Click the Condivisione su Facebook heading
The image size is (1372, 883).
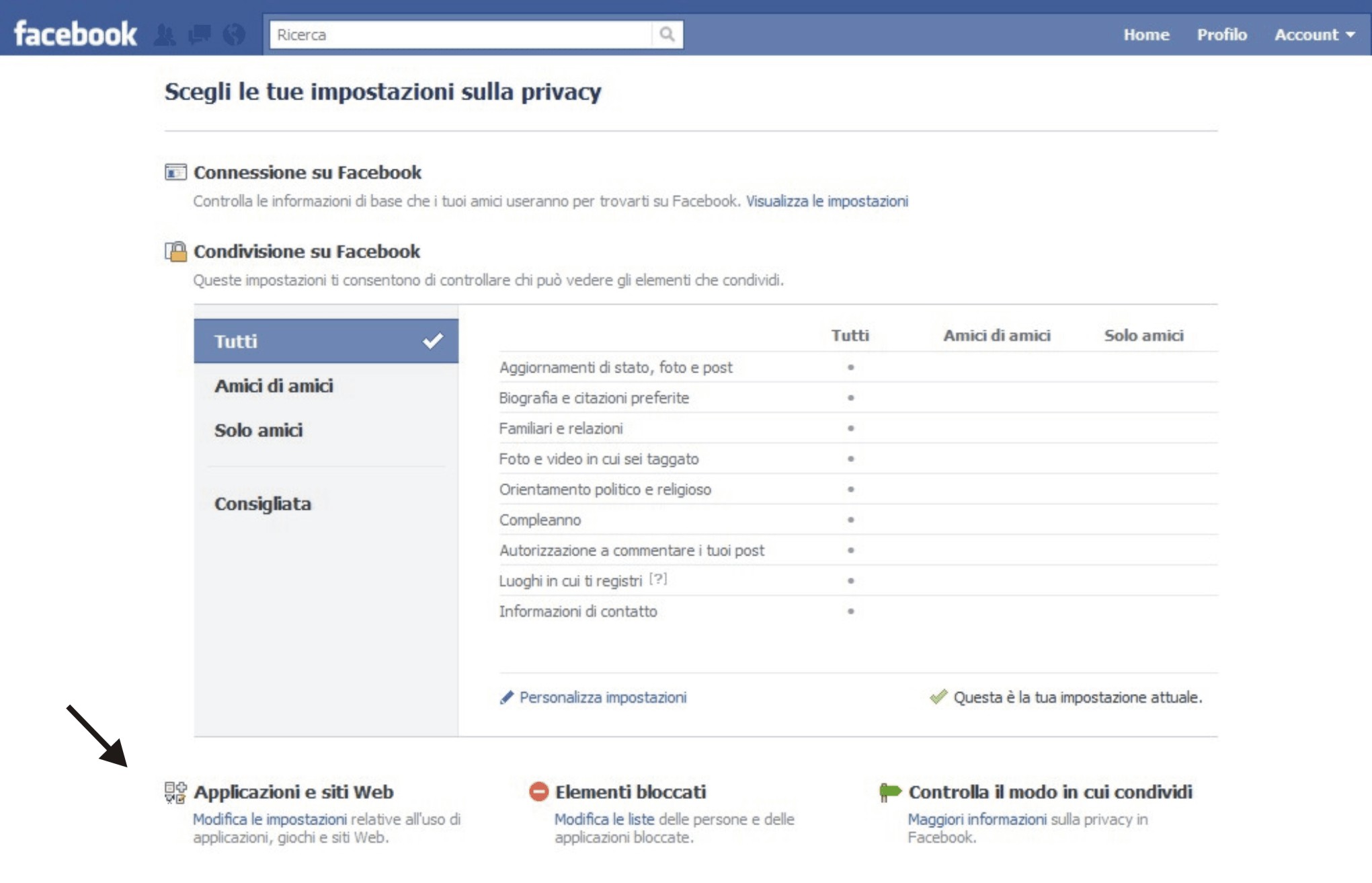(x=307, y=252)
